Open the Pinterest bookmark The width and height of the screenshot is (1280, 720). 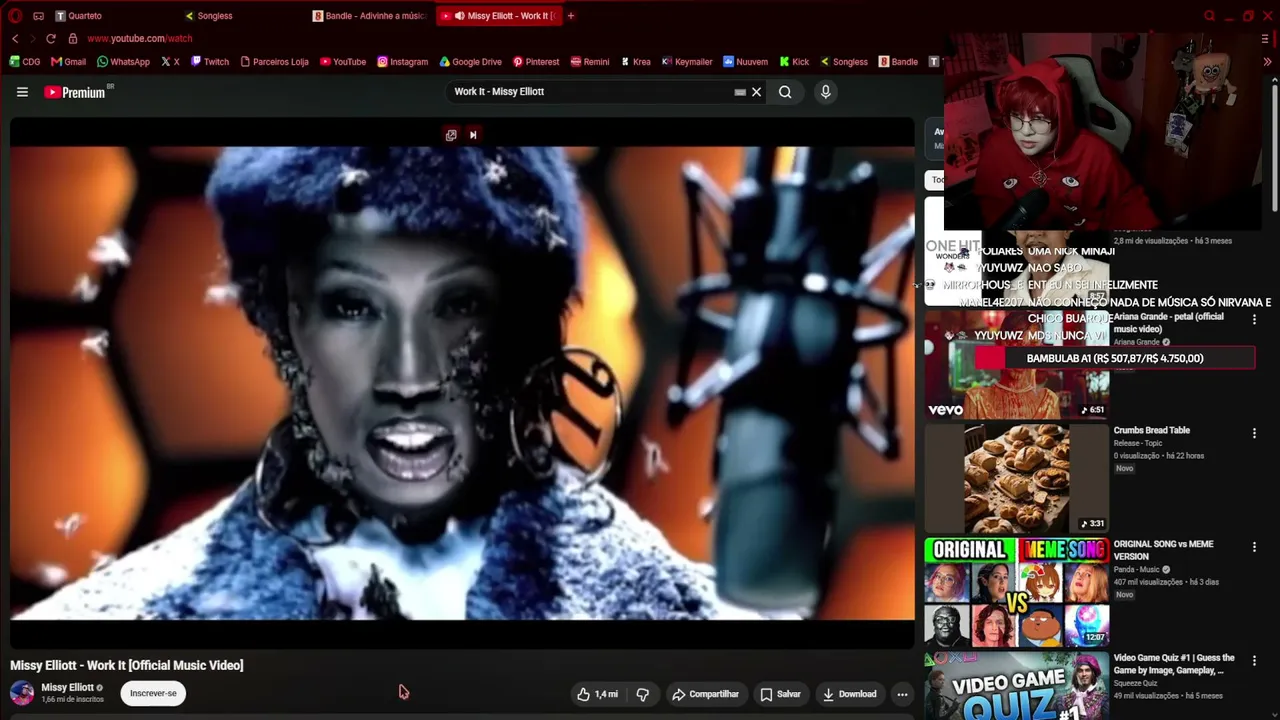(536, 62)
